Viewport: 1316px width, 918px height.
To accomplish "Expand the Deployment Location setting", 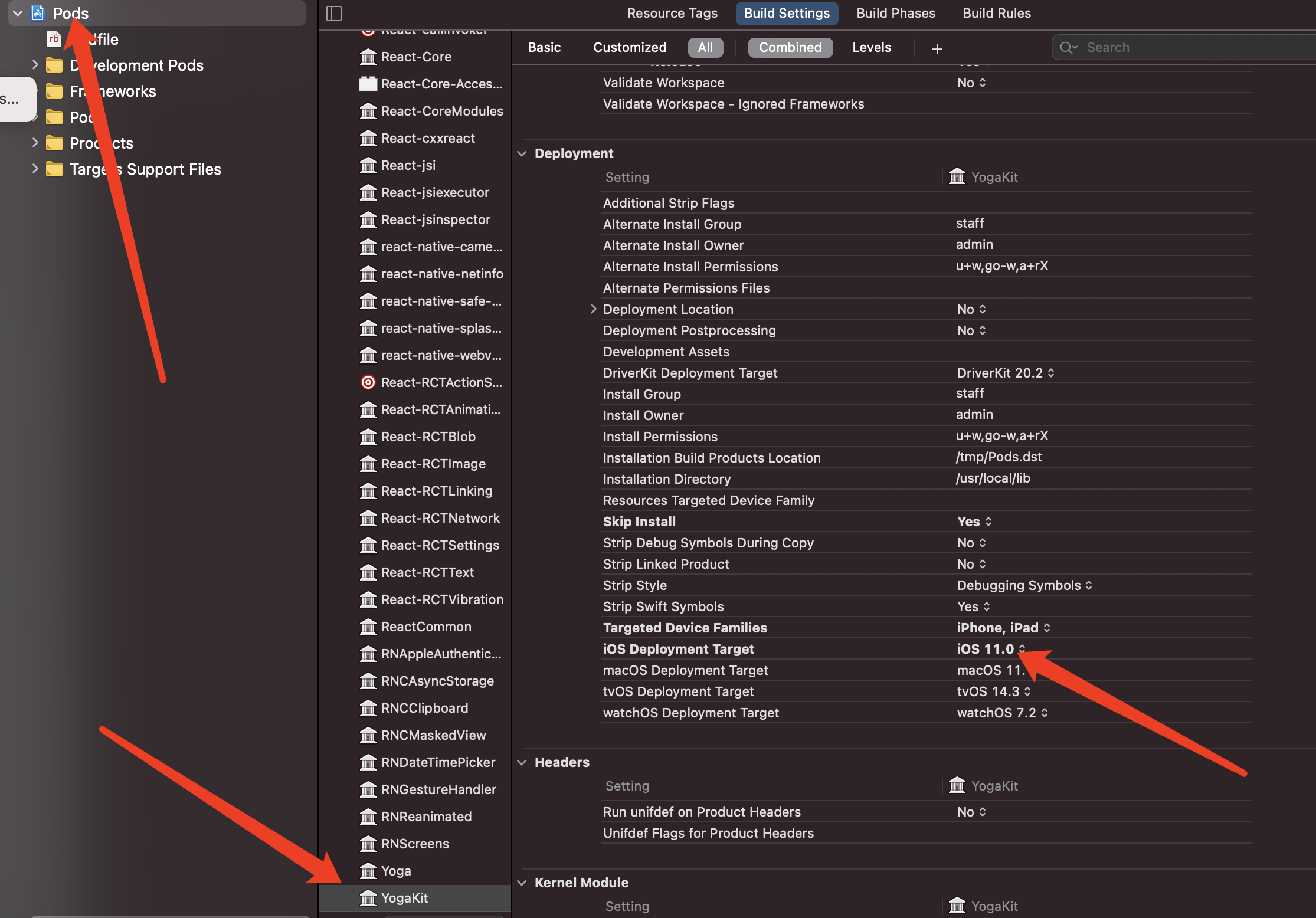I will pos(593,309).
